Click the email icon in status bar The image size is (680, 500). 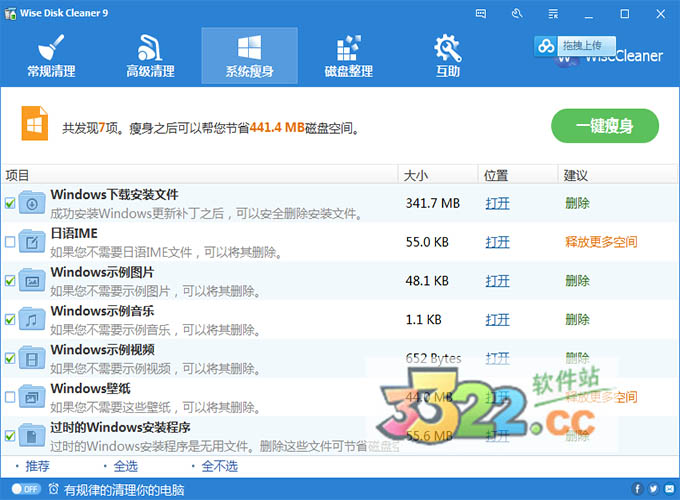tap(670, 489)
